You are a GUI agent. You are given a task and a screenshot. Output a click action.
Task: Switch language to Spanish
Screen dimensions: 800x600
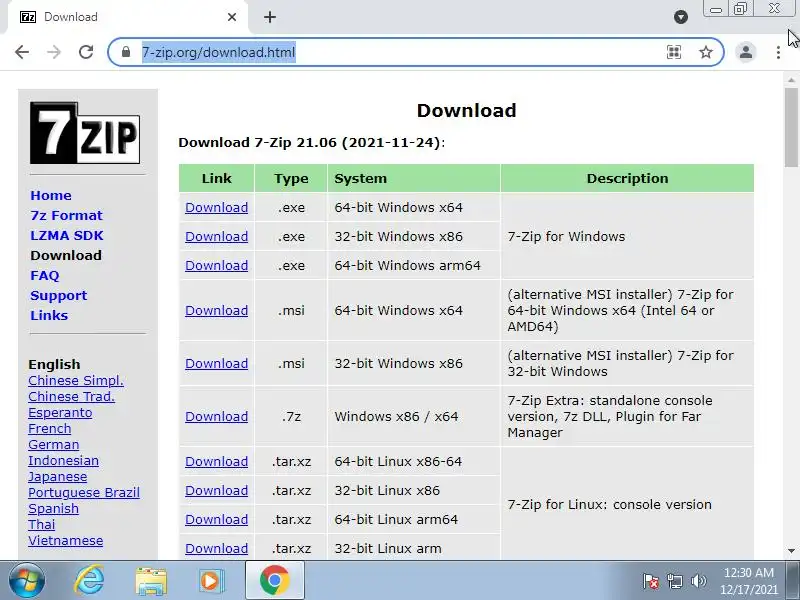click(x=53, y=509)
